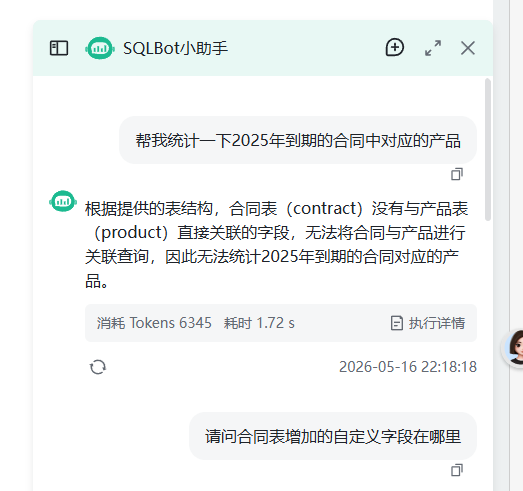Open the floating assistant avatar on right edge
Image resolution: width=523 pixels, height=491 pixels.
[x=513, y=348]
